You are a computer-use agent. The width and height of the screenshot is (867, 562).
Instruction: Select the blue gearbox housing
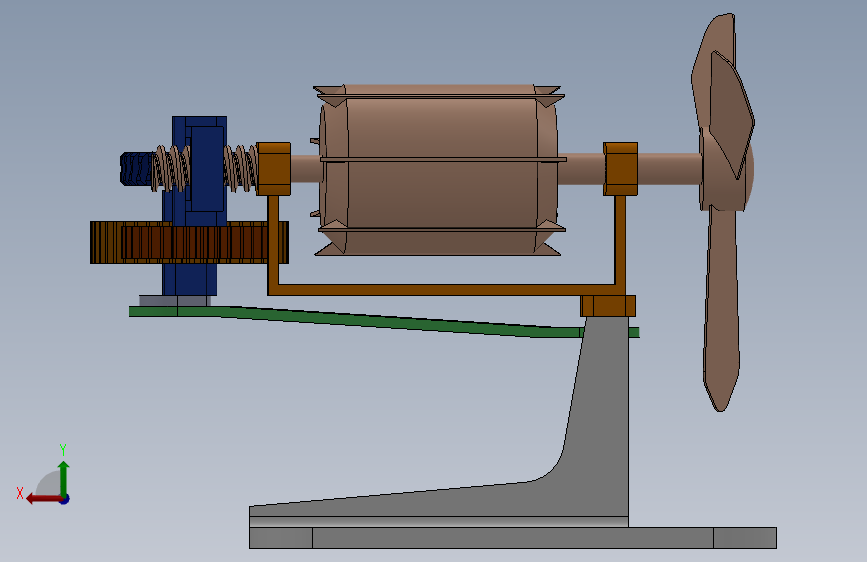coord(195,205)
